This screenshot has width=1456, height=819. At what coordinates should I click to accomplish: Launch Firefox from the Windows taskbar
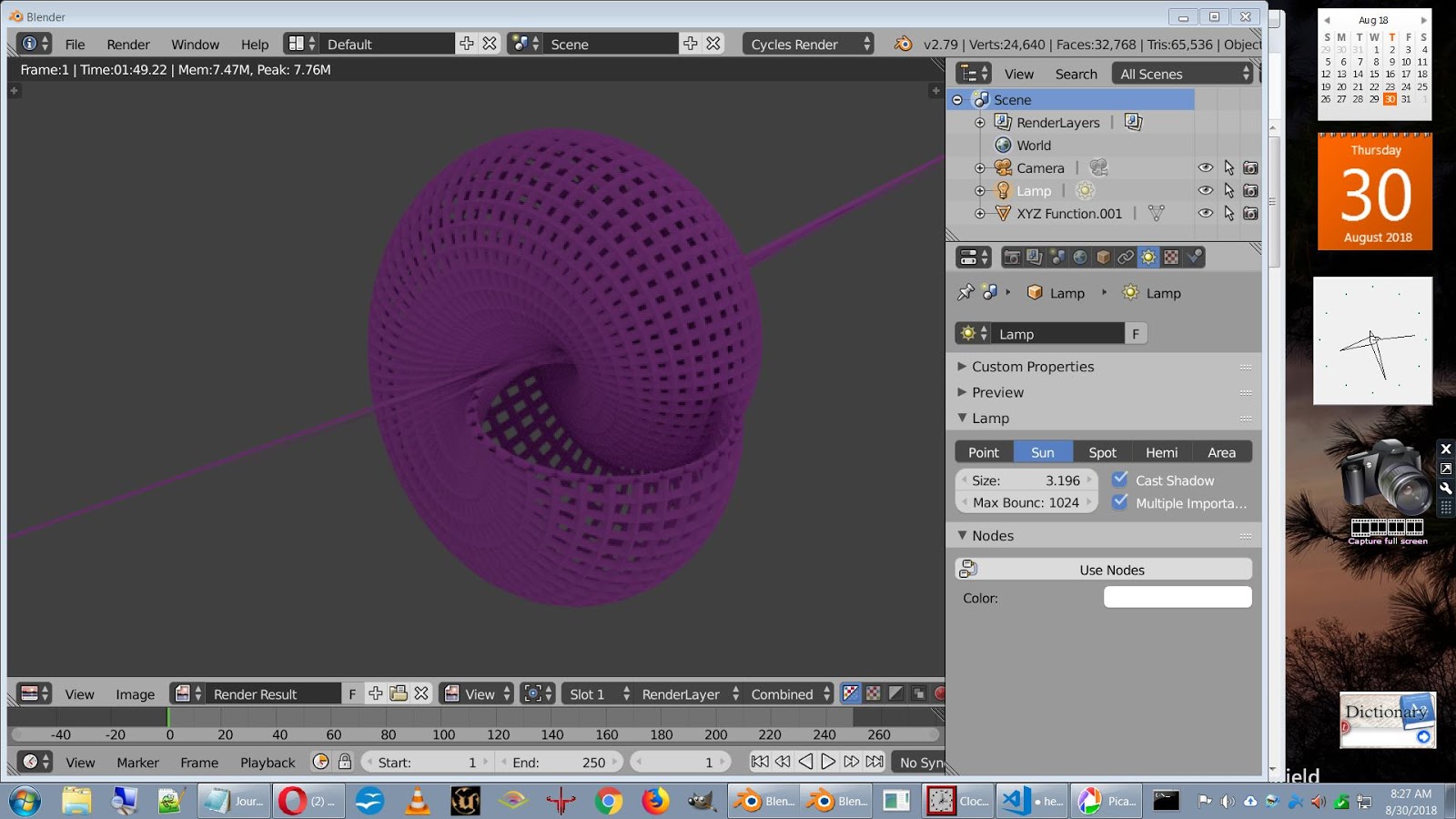pyautogui.click(x=654, y=801)
